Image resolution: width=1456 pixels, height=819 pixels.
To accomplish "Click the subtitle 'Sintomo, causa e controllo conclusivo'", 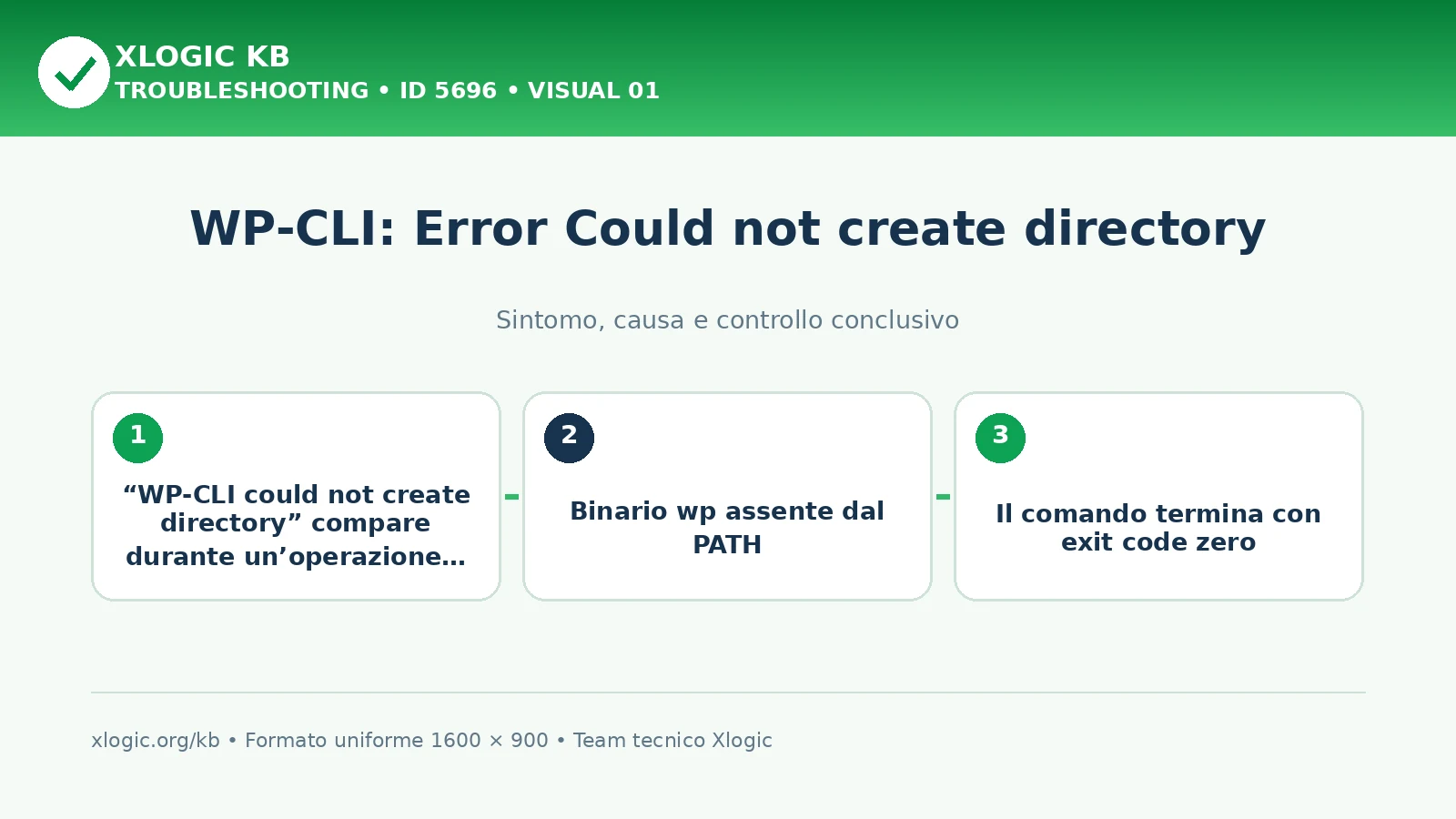I will (727, 320).
